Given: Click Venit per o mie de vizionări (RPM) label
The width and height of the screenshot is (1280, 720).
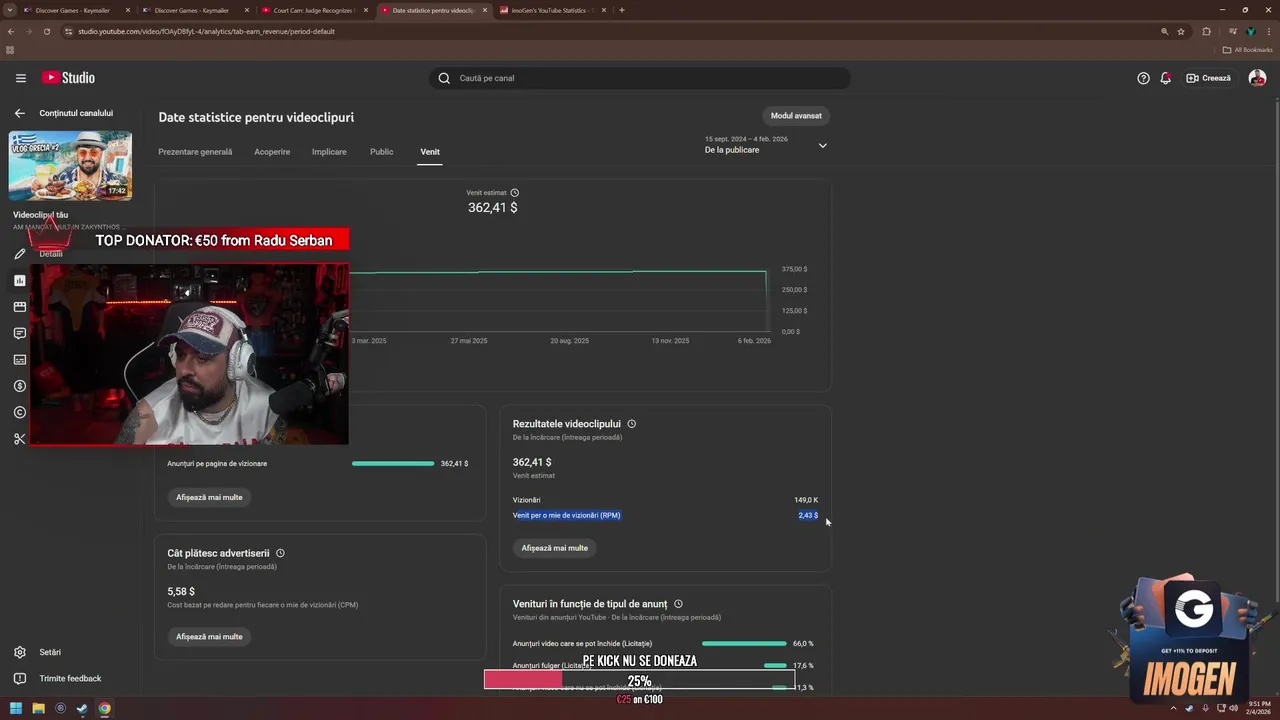Looking at the screenshot, I should (x=567, y=516).
